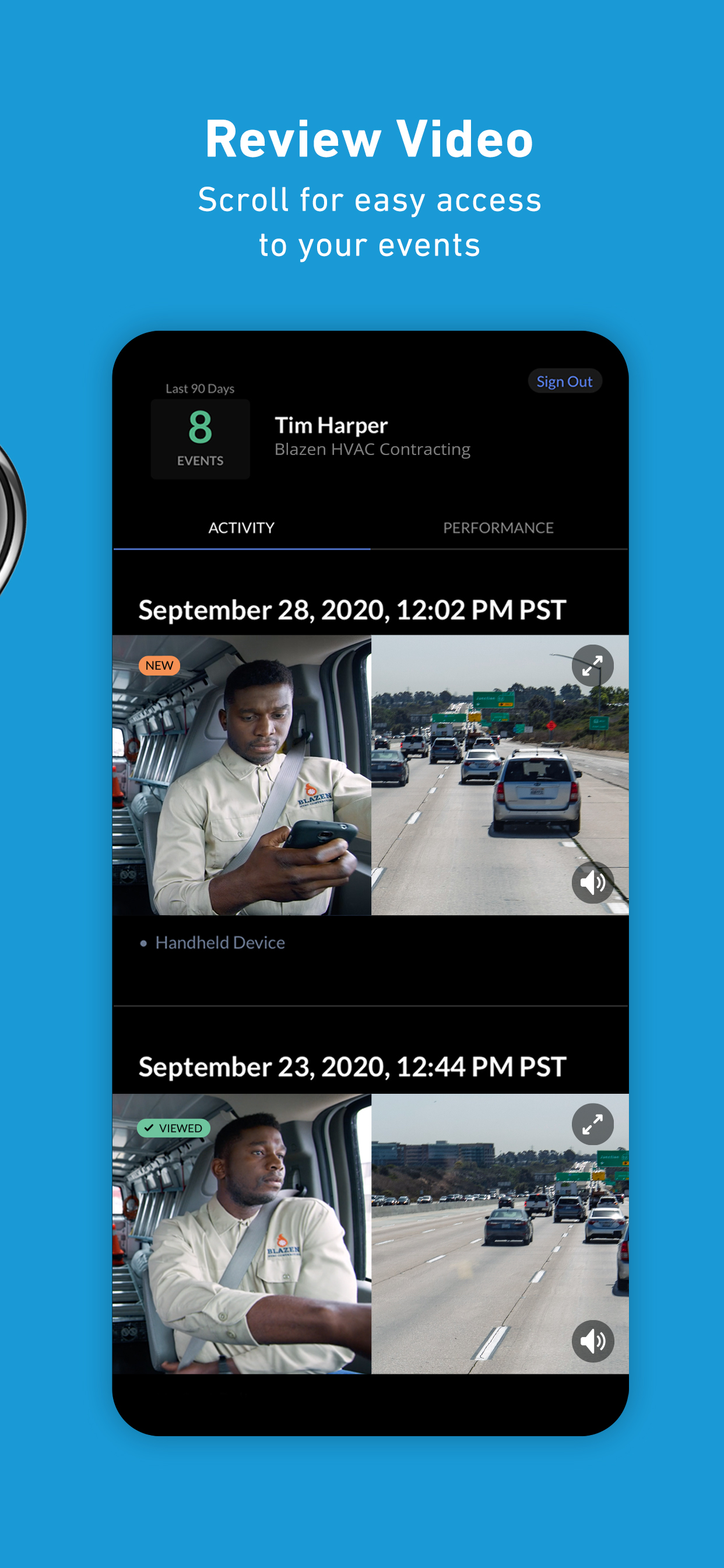Sign out of the account
Screen dimensions: 724x1568
[x=565, y=381]
